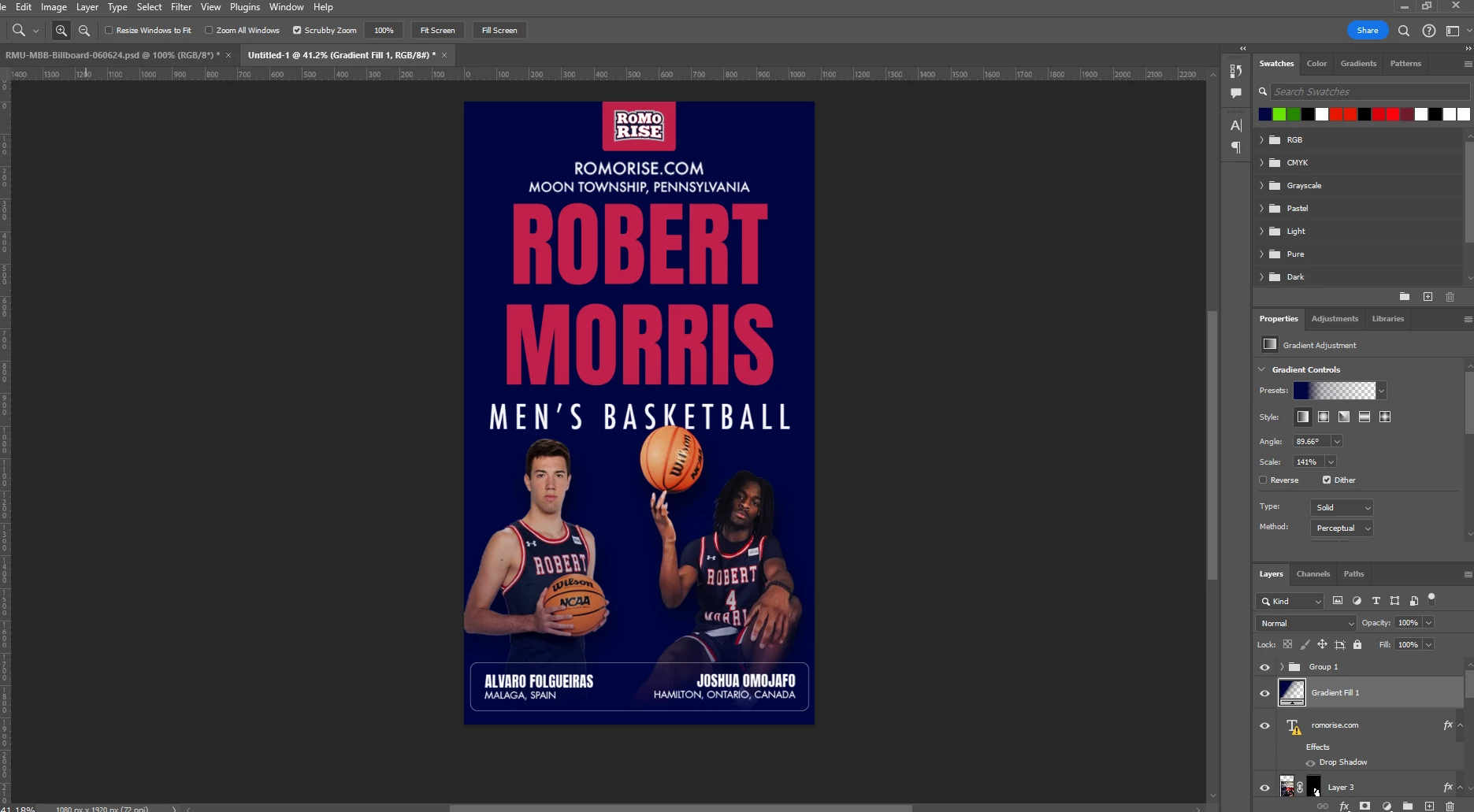1474x812 pixels.
Task: Click the Share button
Action: tap(1368, 31)
